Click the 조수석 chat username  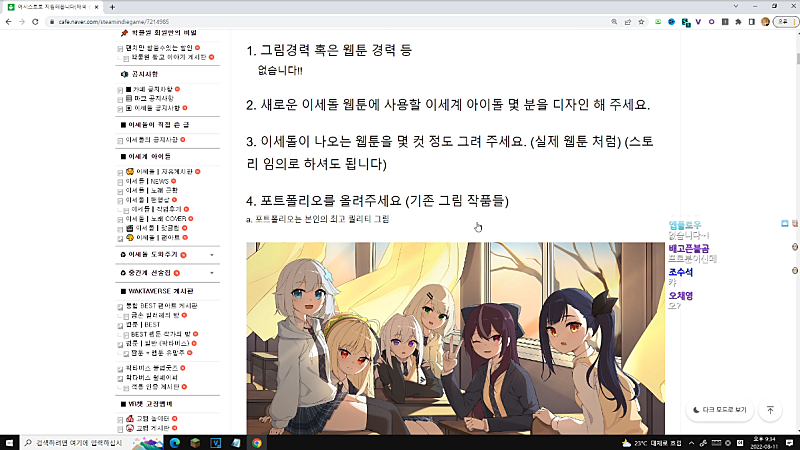(x=681, y=272)
